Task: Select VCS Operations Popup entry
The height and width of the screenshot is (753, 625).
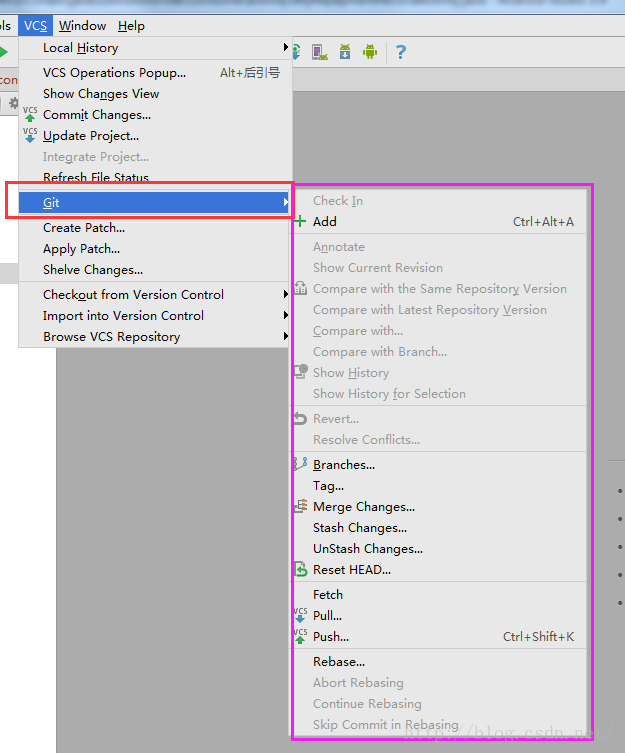Action: [x=155, y=73]
